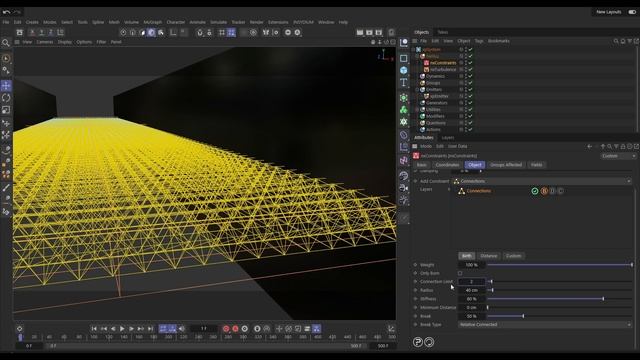Screen dimensions: 640x360
Task: Open the Add Constraint Connections dropdown
Action: (x=542, y=181)
